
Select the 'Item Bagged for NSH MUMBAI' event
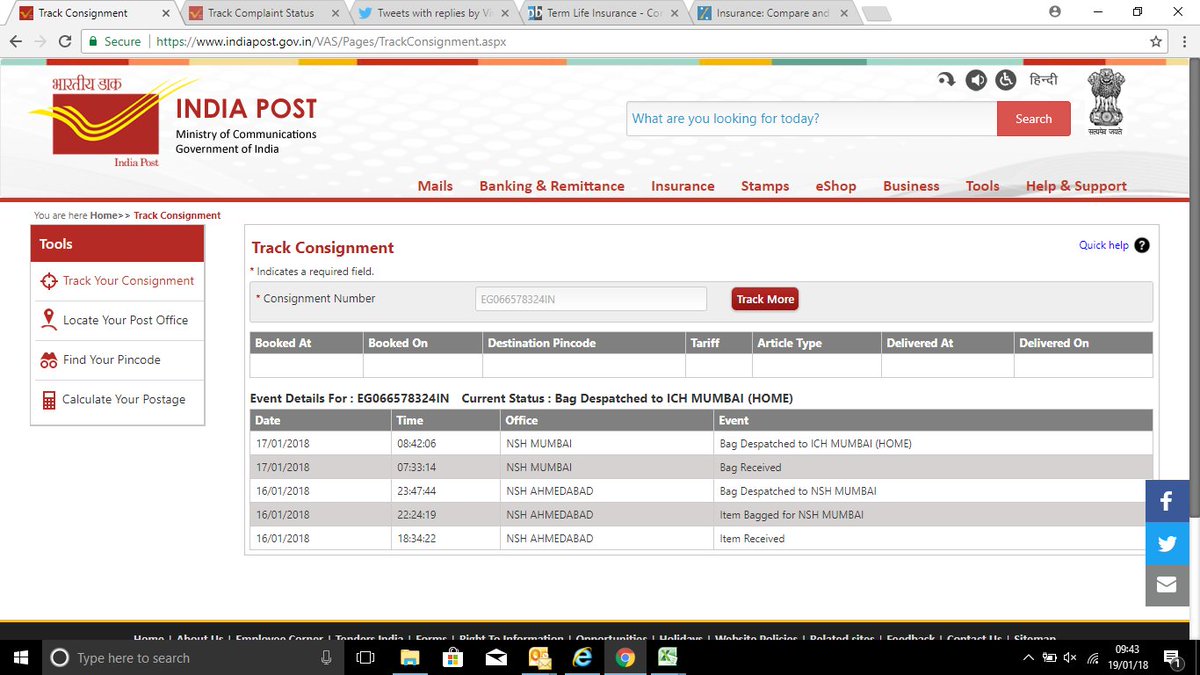click(791, 515)
